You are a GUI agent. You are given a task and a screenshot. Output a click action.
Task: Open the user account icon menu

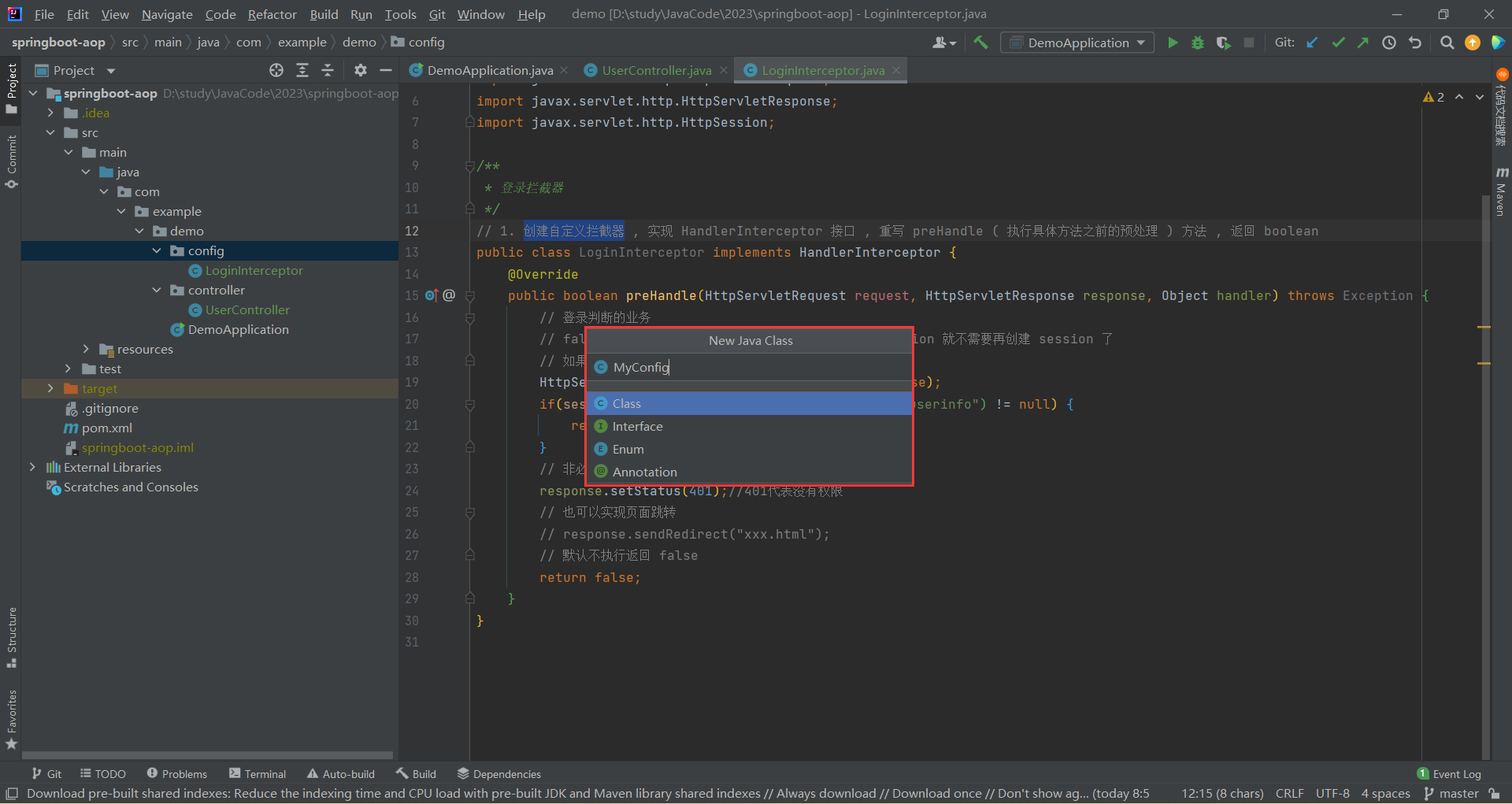(x=943, y=43)
